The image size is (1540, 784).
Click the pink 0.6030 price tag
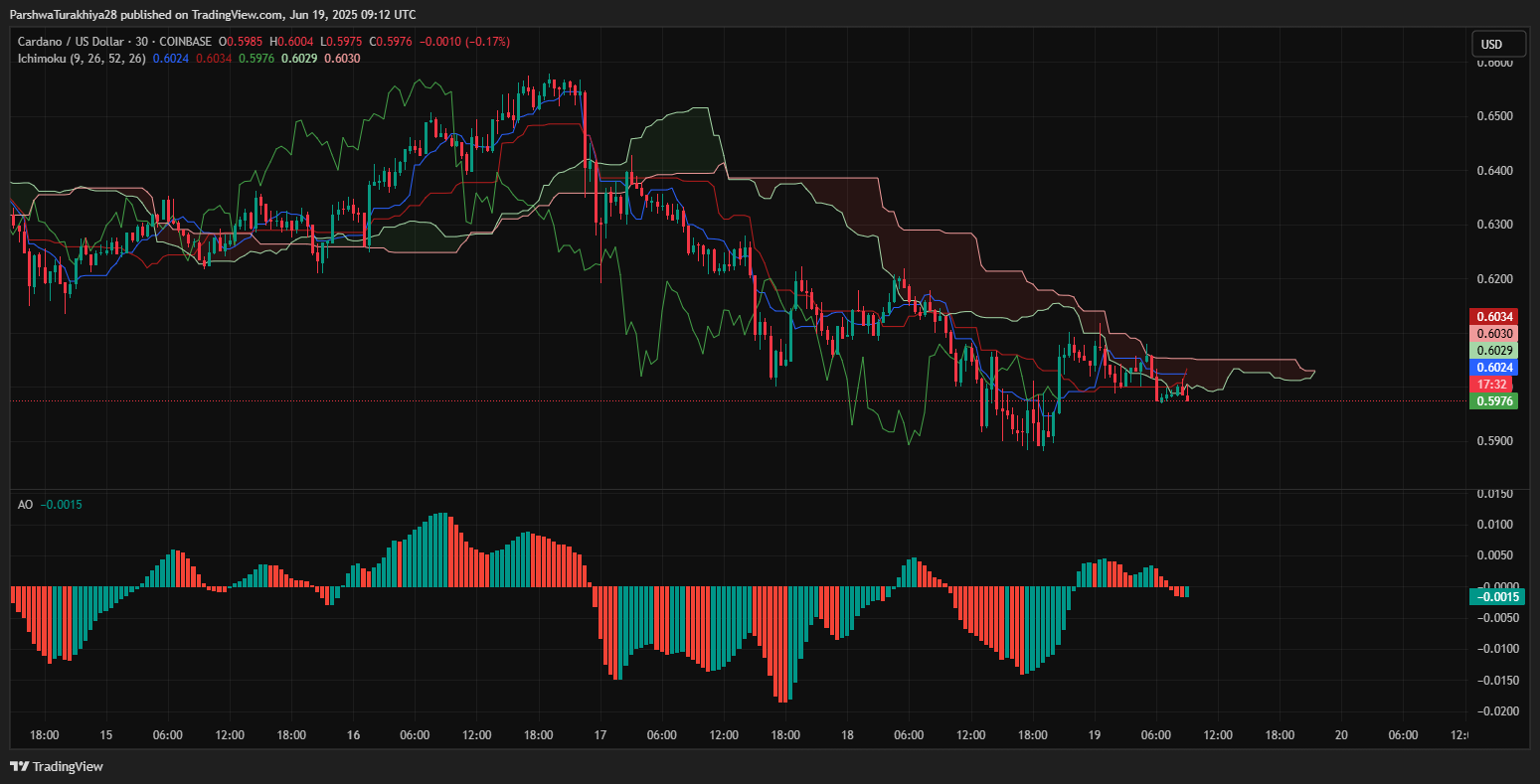[x=1493, y=334]
